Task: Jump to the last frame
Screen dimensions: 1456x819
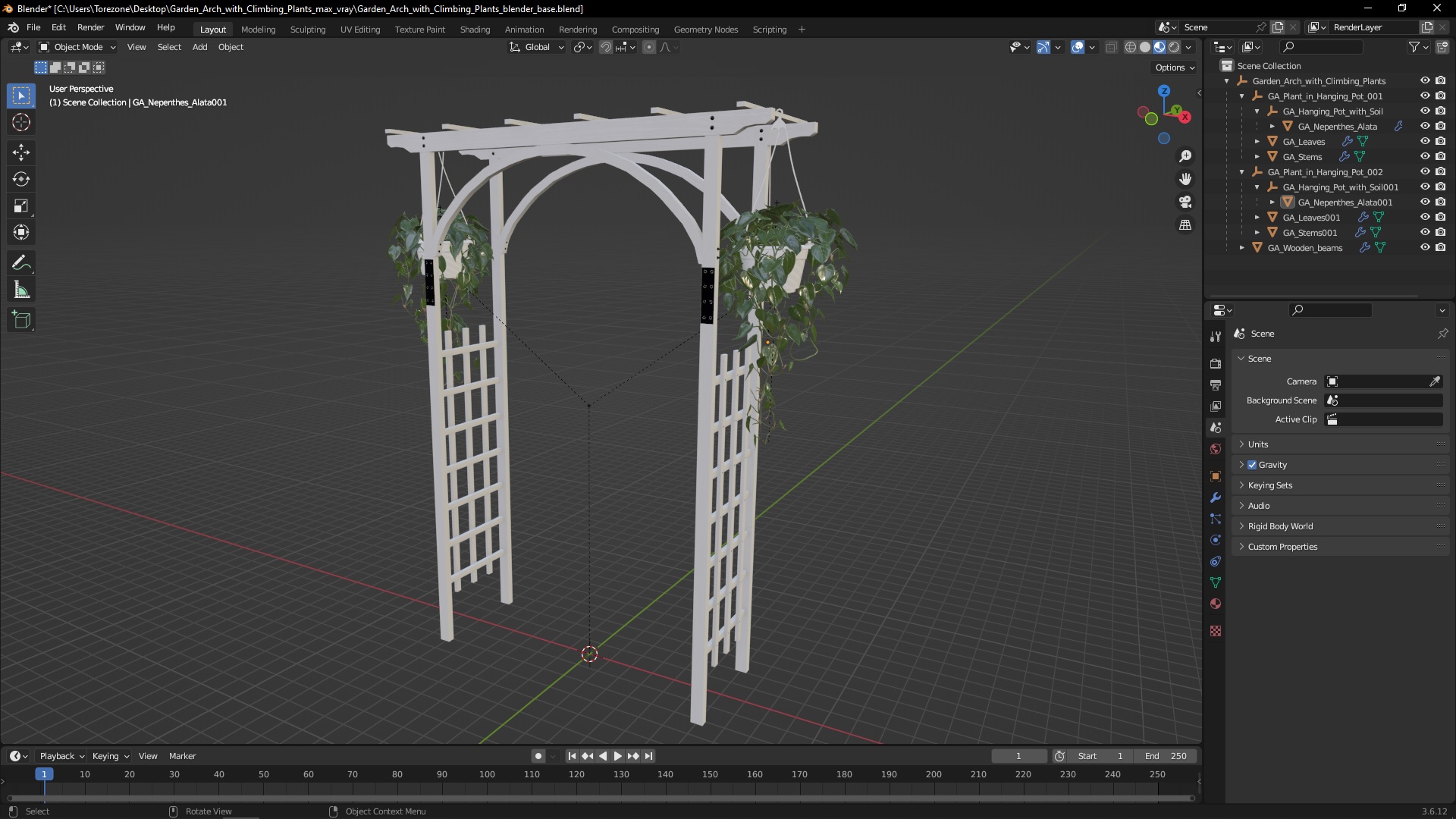Action: pos(648,756)
